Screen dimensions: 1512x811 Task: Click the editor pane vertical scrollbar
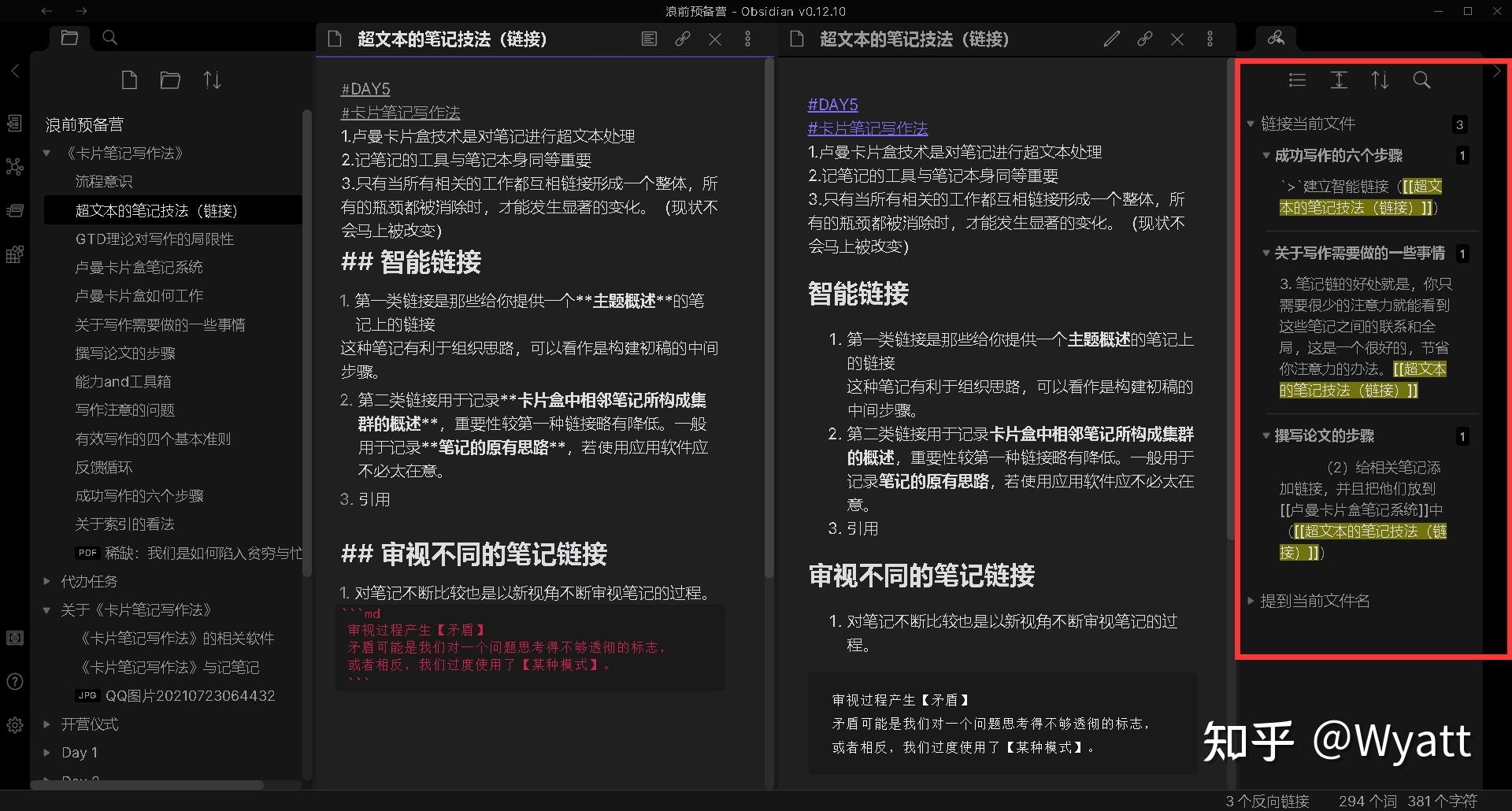coord(769,317)
